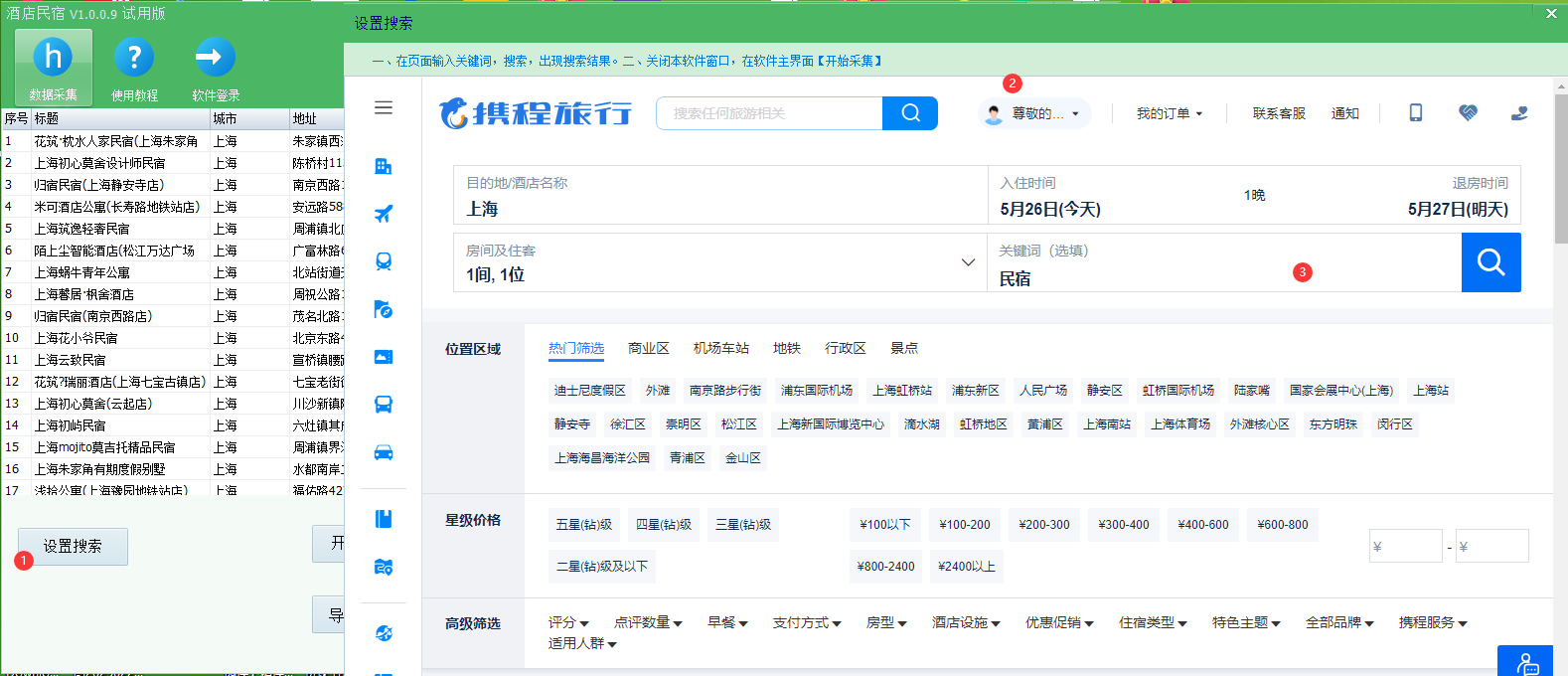Toggle the ¥800-2400 price filter
Image resolution: width=1568 pixels, height=676 pixels.
(886, 566)
